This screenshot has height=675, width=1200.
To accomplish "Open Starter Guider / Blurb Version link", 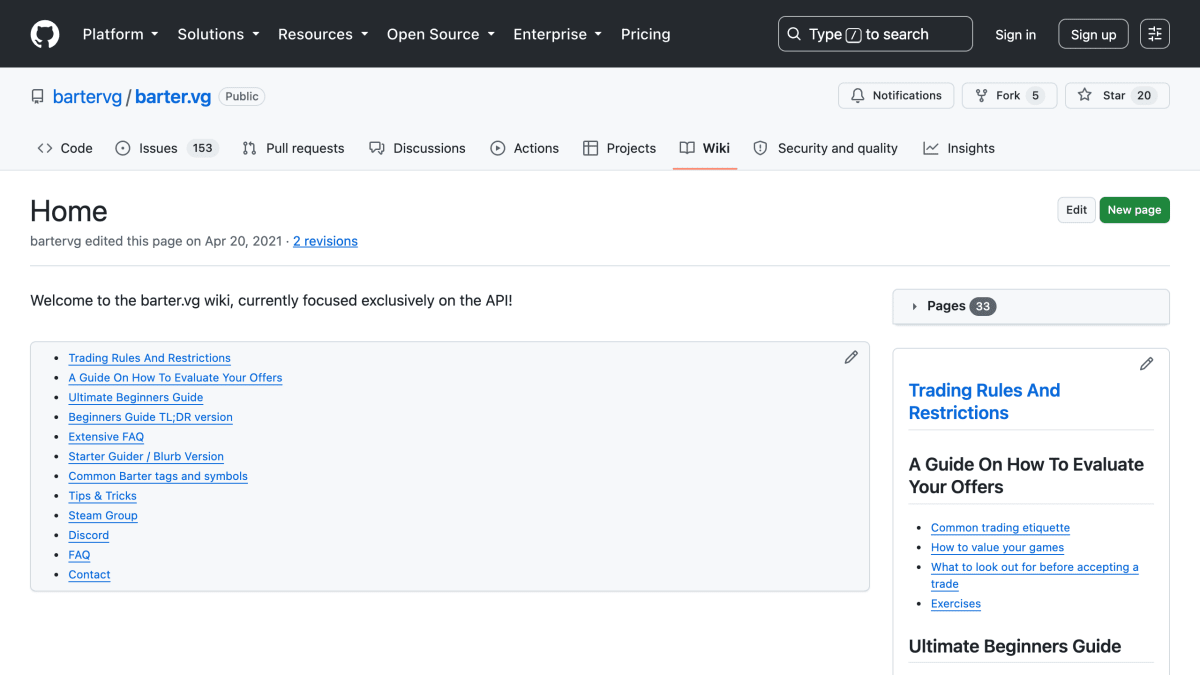I will (x=146, y=456).
